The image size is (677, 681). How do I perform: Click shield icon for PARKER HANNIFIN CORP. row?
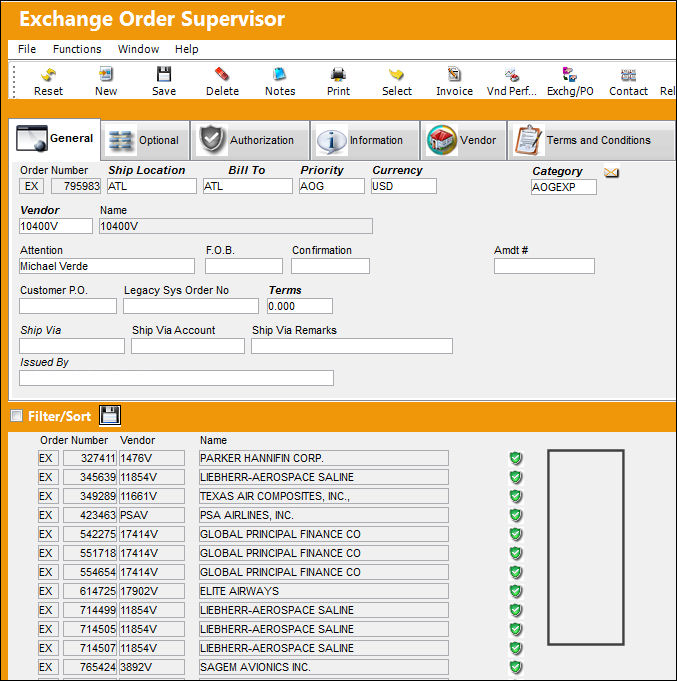(515, 458)
